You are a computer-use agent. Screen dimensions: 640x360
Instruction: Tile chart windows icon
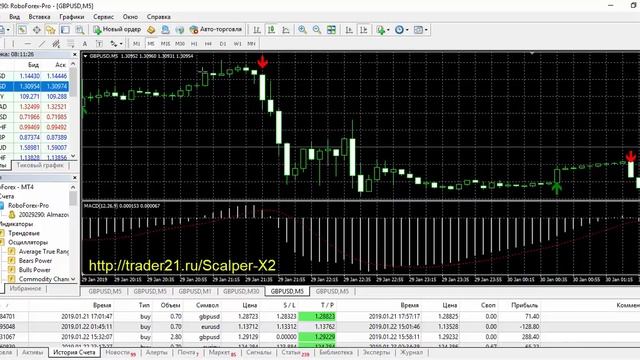[331, 30]
